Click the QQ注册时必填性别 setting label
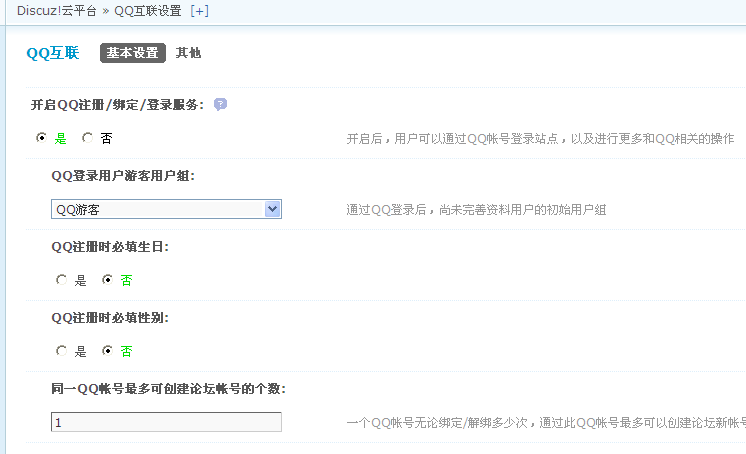 point(109,317)
